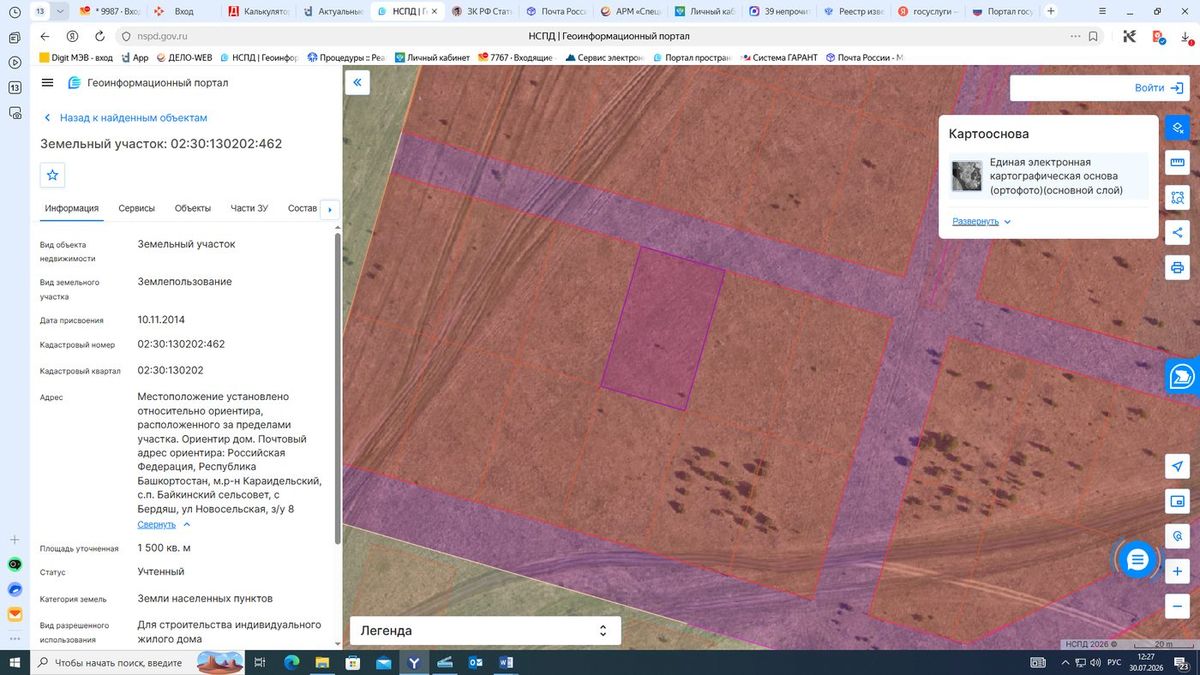Viewport: 1200px width, 675px height.
Task: Open the hamburger menu of the geoportal
Action: [47, 83]
